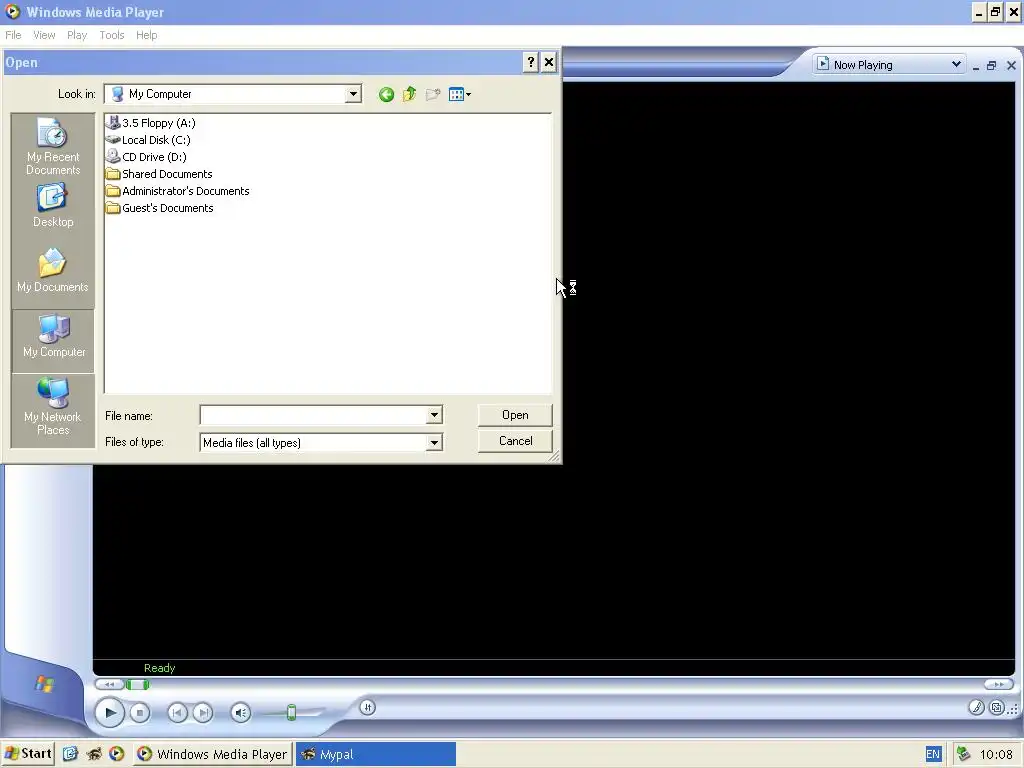Viewport: 1024px width, 768px height.
Task: Switch to Mypal taskbar button
Action: click(376, 754)
